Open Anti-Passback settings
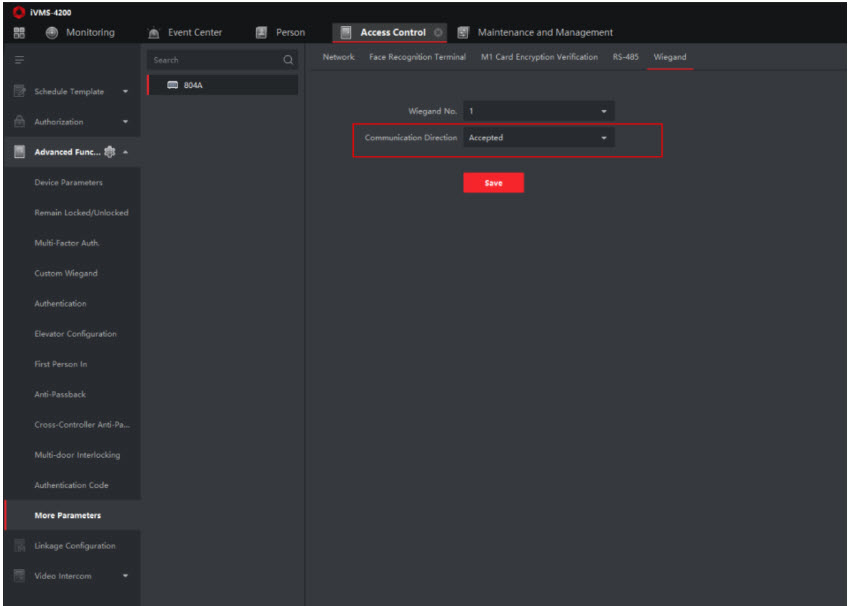The image size is (852, 606). (x=62, y=394)
